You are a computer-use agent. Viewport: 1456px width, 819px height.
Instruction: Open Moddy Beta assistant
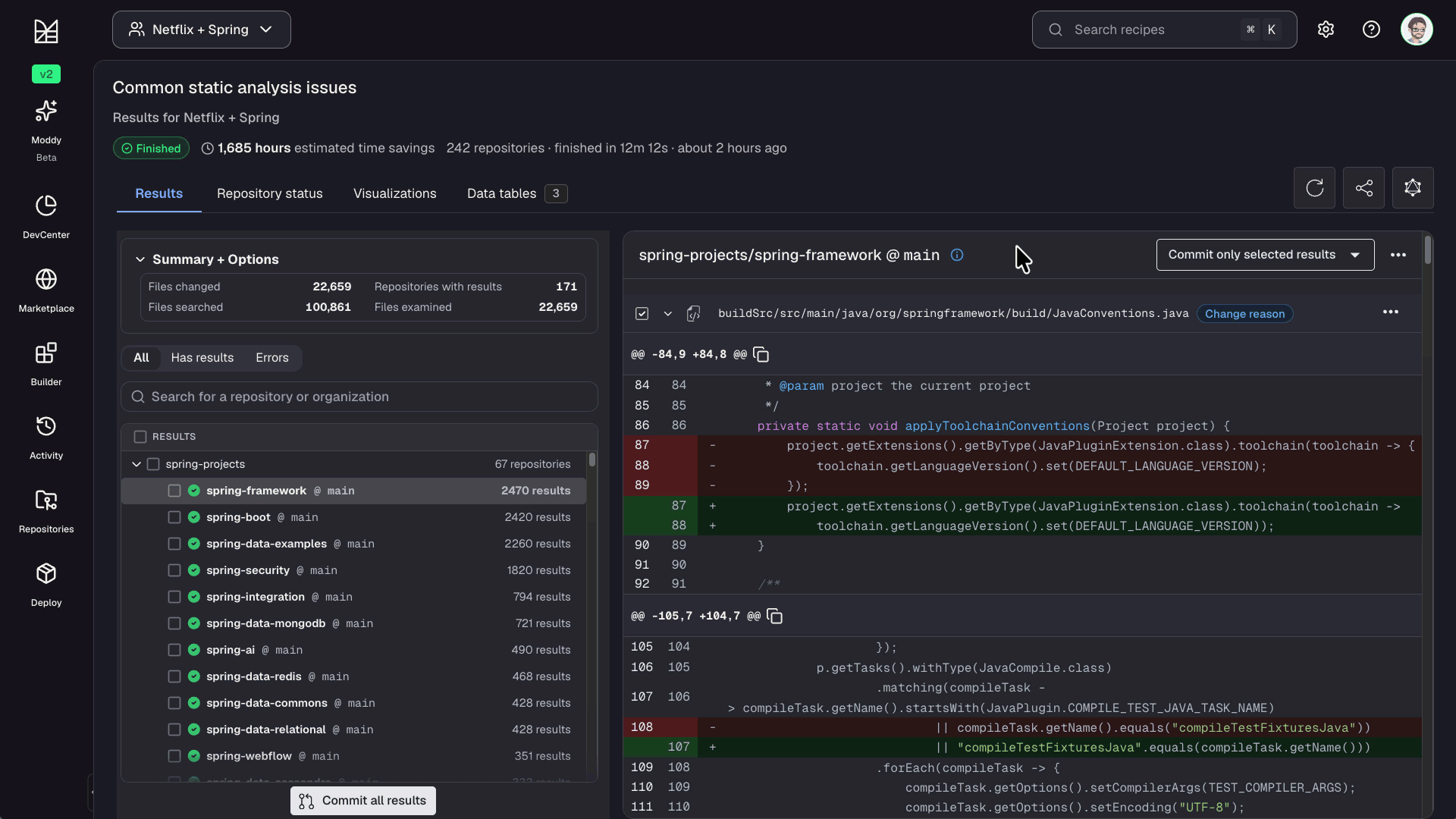[x=46, y=130]
